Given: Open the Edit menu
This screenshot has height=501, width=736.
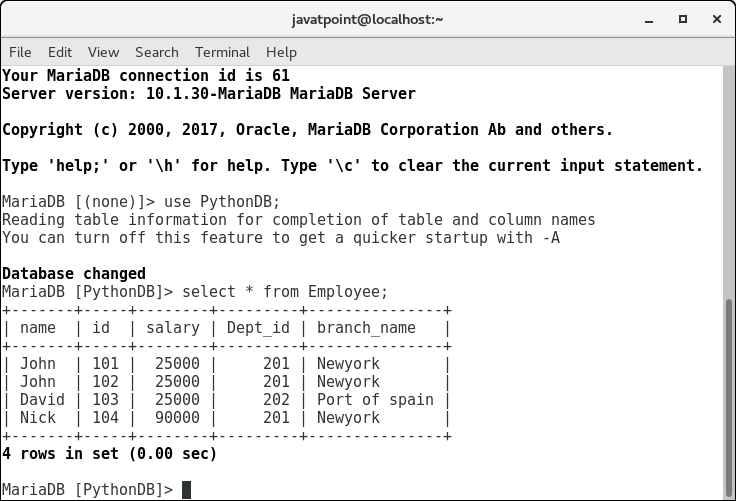Looking at the screenshot, I should tap(60, 52).
